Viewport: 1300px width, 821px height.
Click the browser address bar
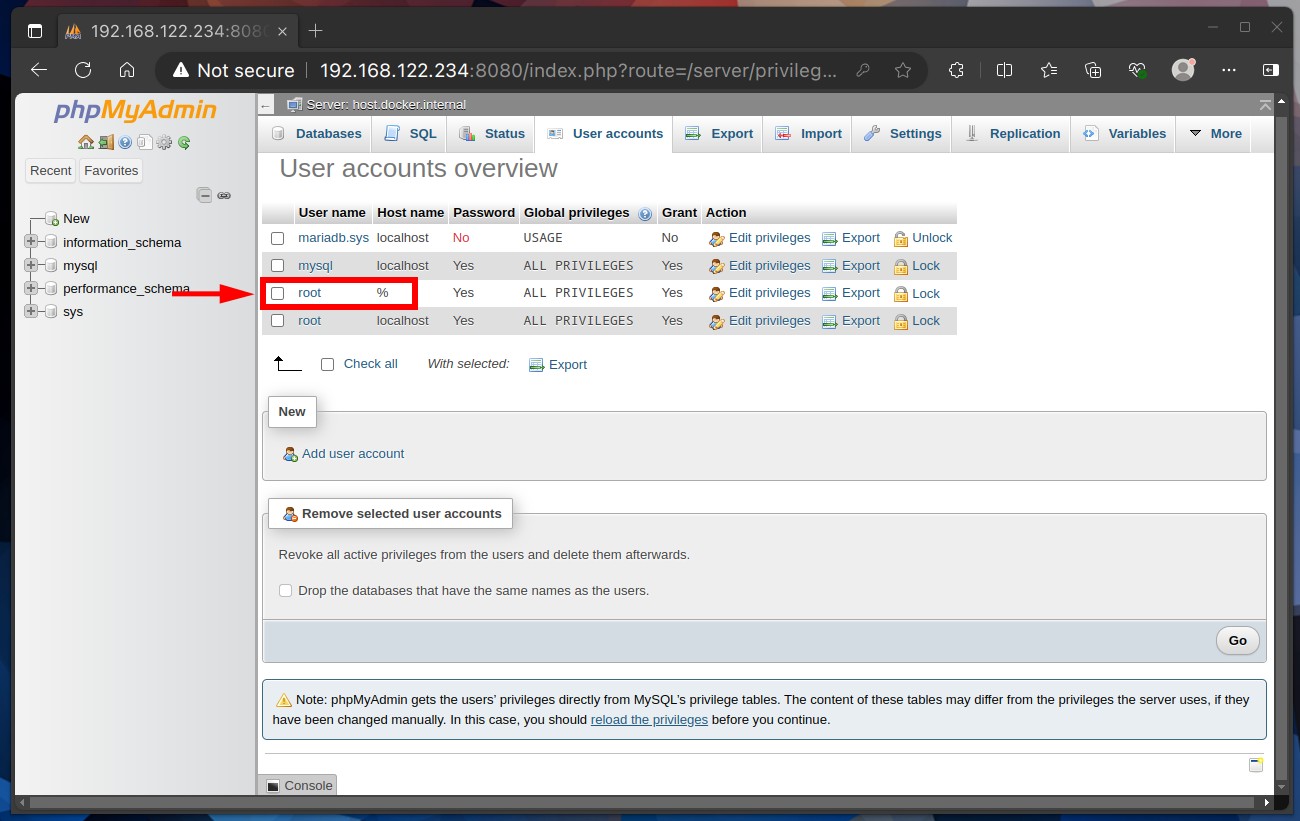[580, 70]
